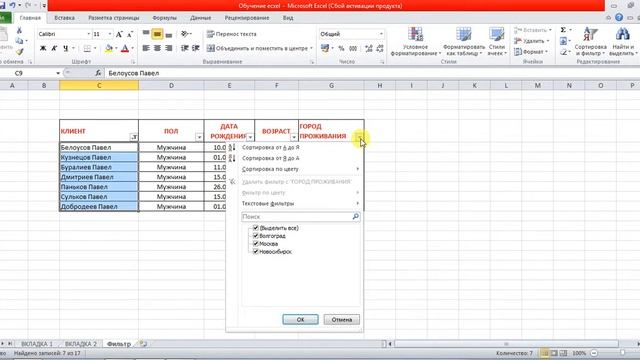Open Форматировать как таблицу gallery
Viewport: 640px width, 360px height.
click(464, 42)
